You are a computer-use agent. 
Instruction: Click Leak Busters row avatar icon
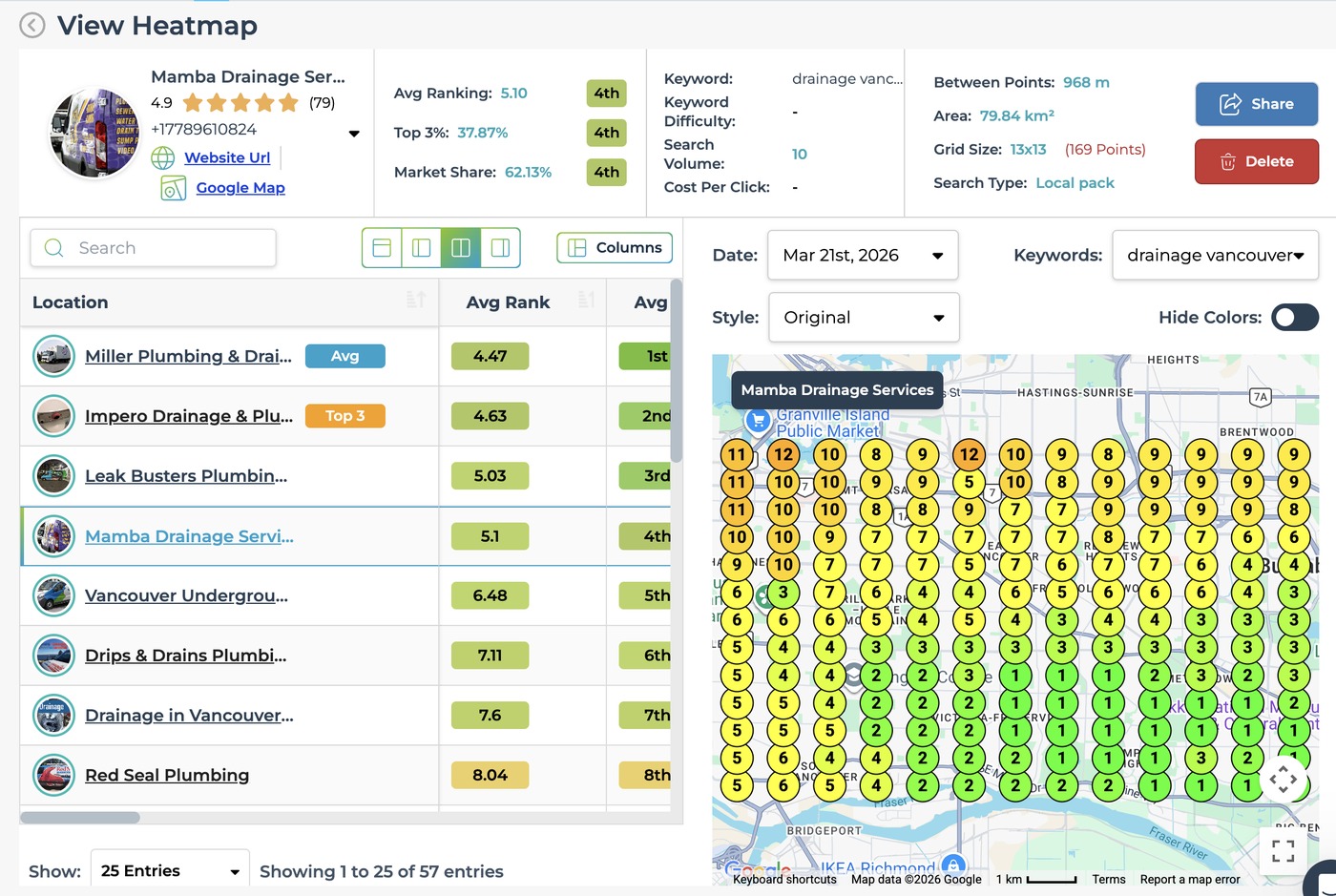(53, 476)
